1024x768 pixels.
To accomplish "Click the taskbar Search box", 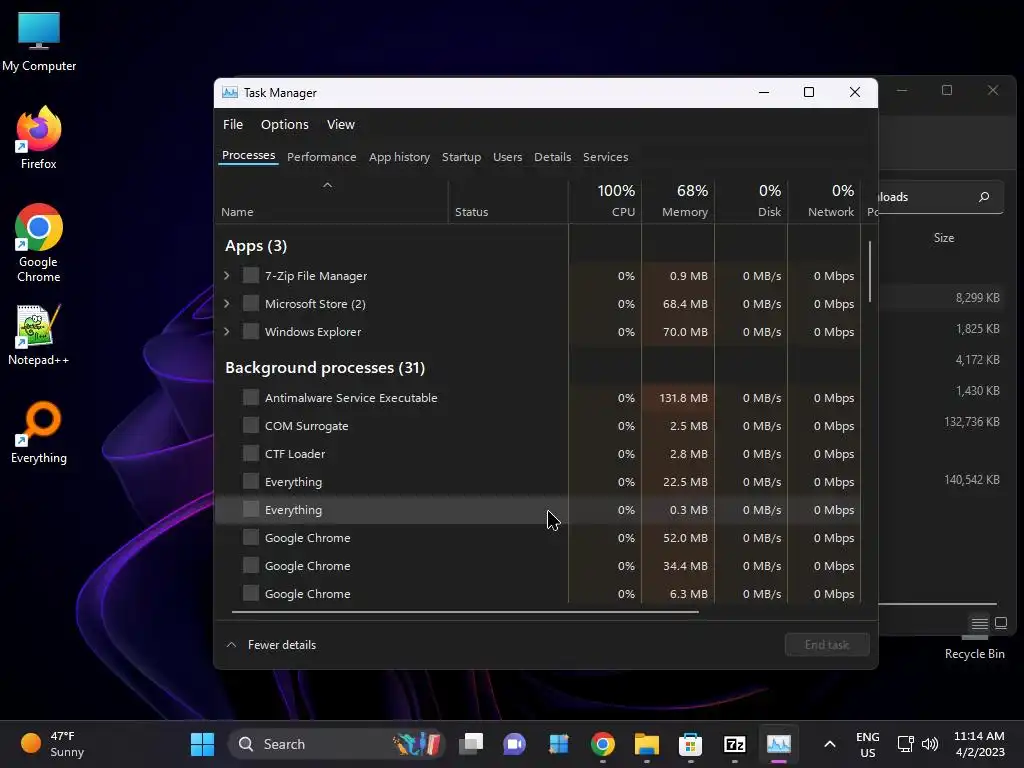I will 337,744.
